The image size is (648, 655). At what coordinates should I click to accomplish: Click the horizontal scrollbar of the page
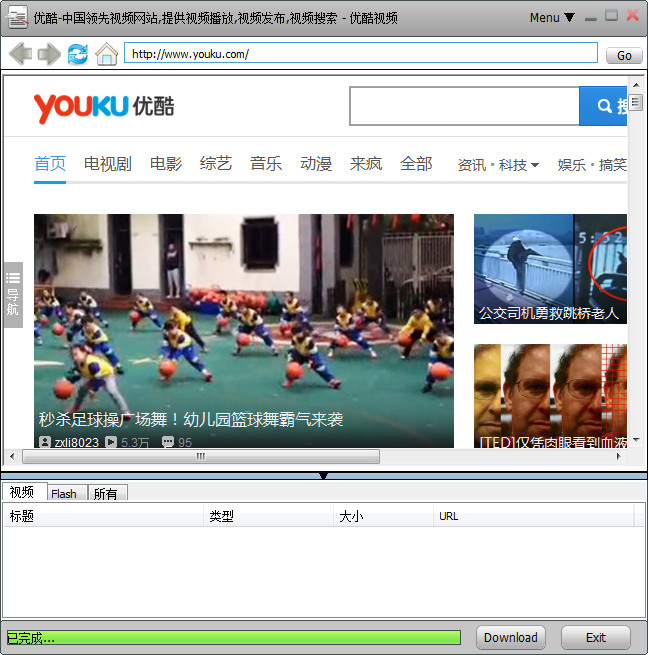pos(200,456)
